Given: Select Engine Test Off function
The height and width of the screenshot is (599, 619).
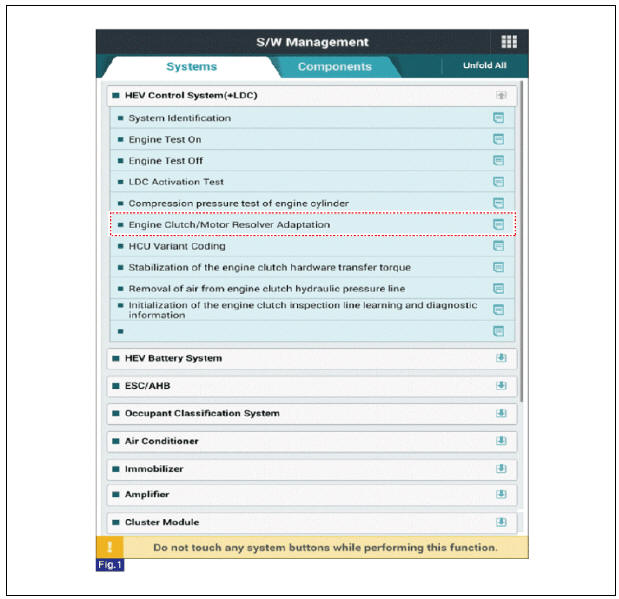Looking at the screenshot, I should [312, 160].
